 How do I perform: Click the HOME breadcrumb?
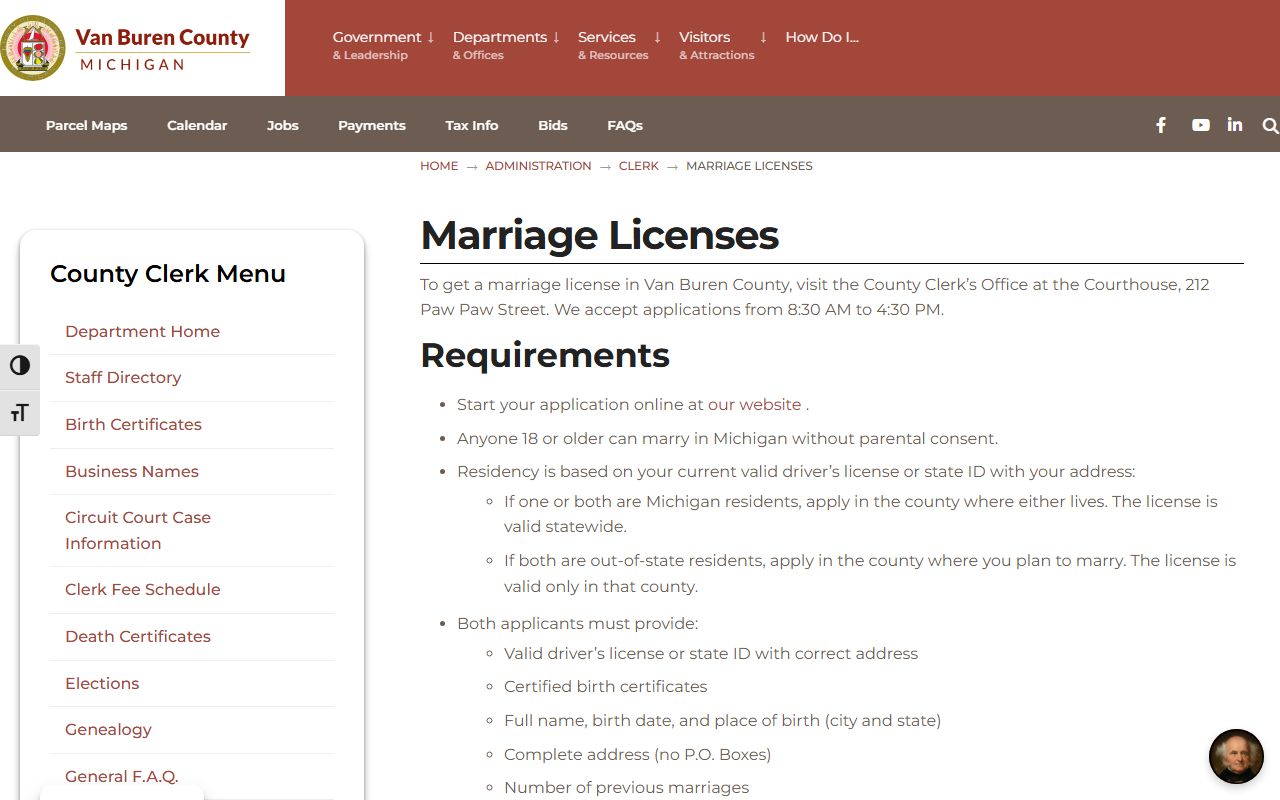pos(439,166)
